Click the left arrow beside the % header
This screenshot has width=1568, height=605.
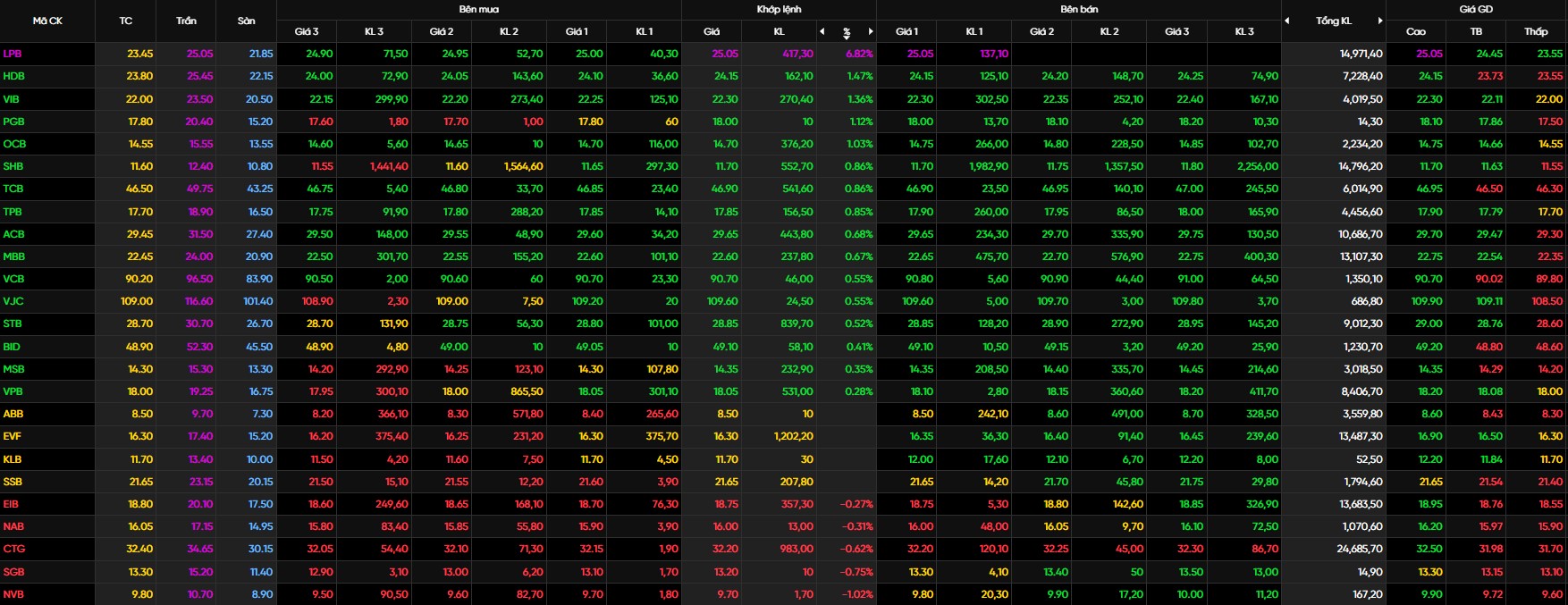(822, 31)
